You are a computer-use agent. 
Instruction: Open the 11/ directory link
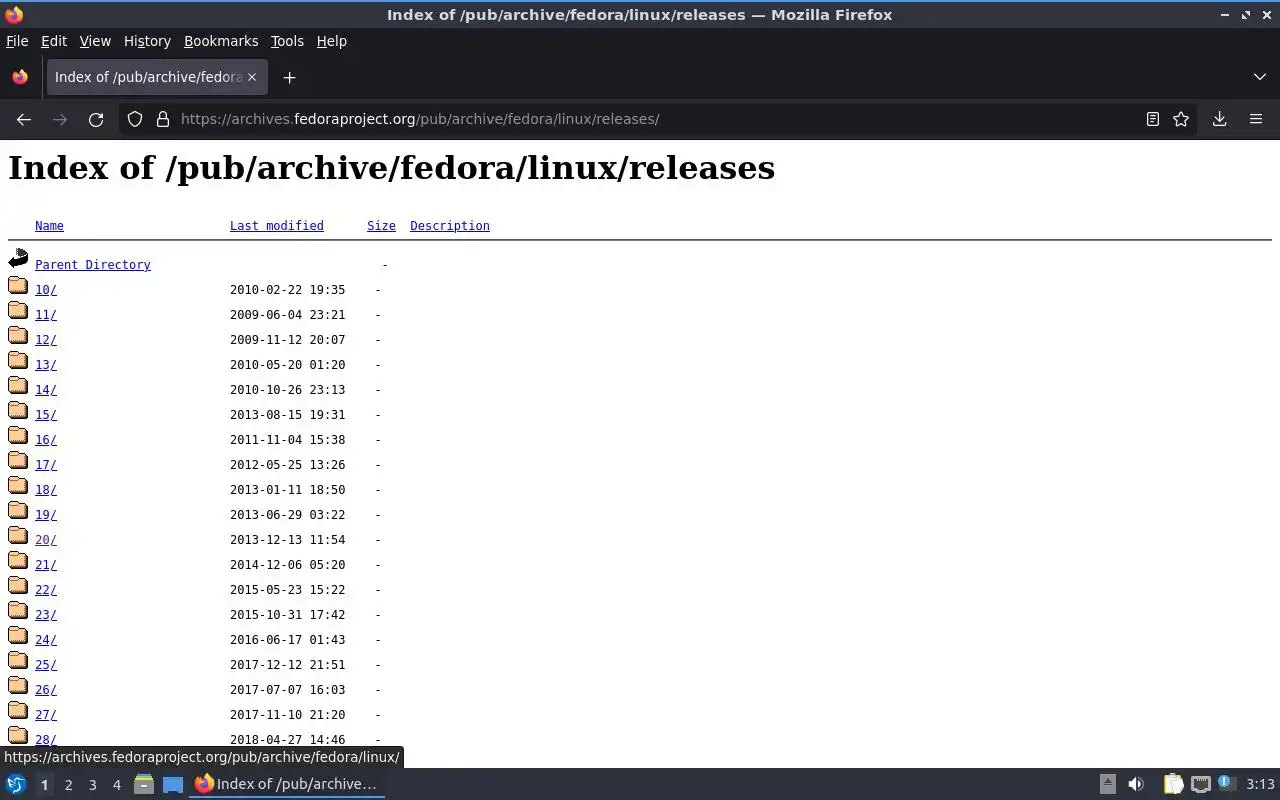pyautogui.click(x=46, y=315)
